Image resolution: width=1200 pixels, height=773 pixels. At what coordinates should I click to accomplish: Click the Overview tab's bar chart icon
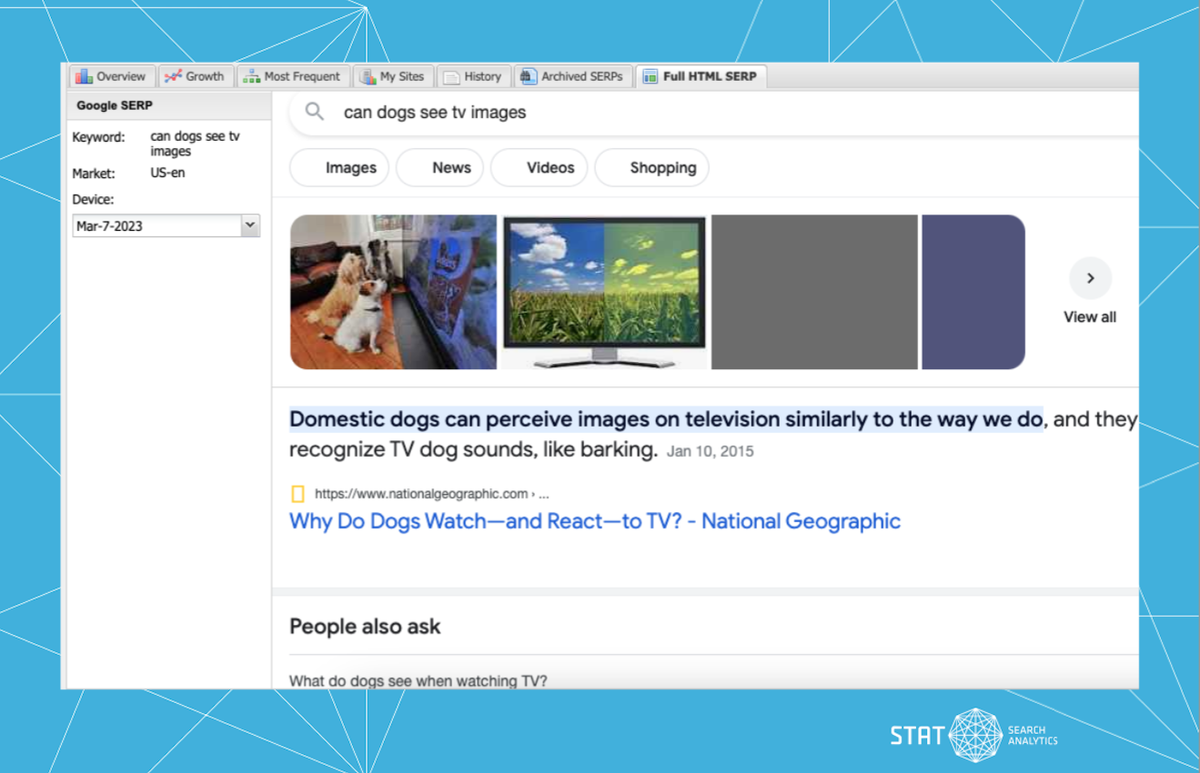pos(84,76)
